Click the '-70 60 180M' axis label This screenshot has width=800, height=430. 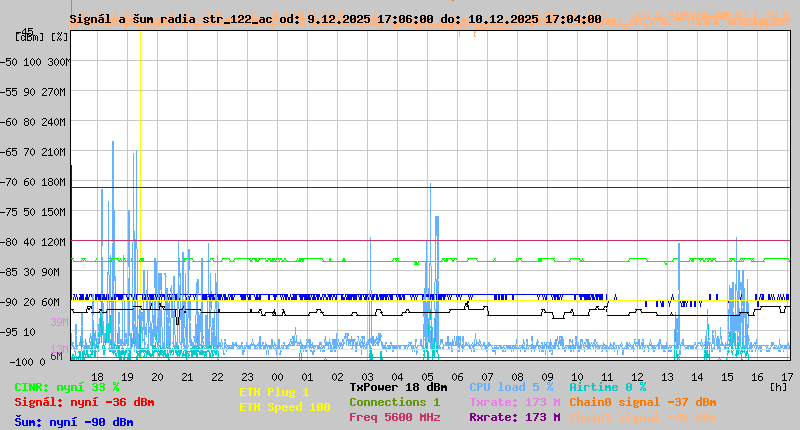[33, 182]
